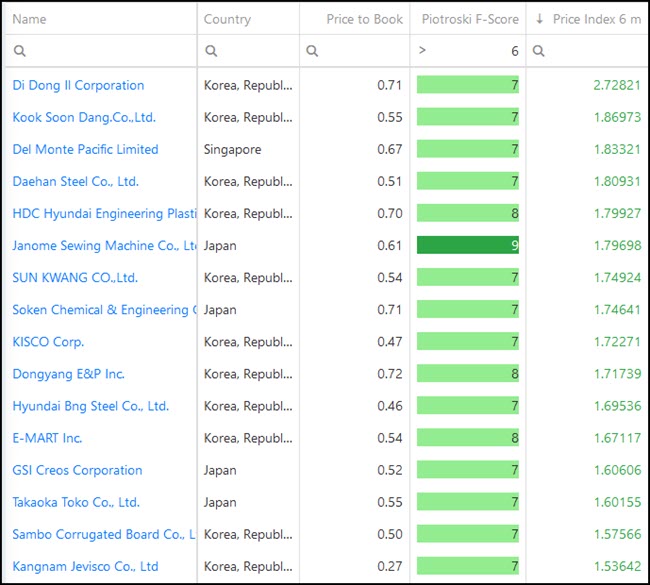650x585 pixels.
Task: Select the Japan cell in Janome row
Action: click(x=220, y=246)
